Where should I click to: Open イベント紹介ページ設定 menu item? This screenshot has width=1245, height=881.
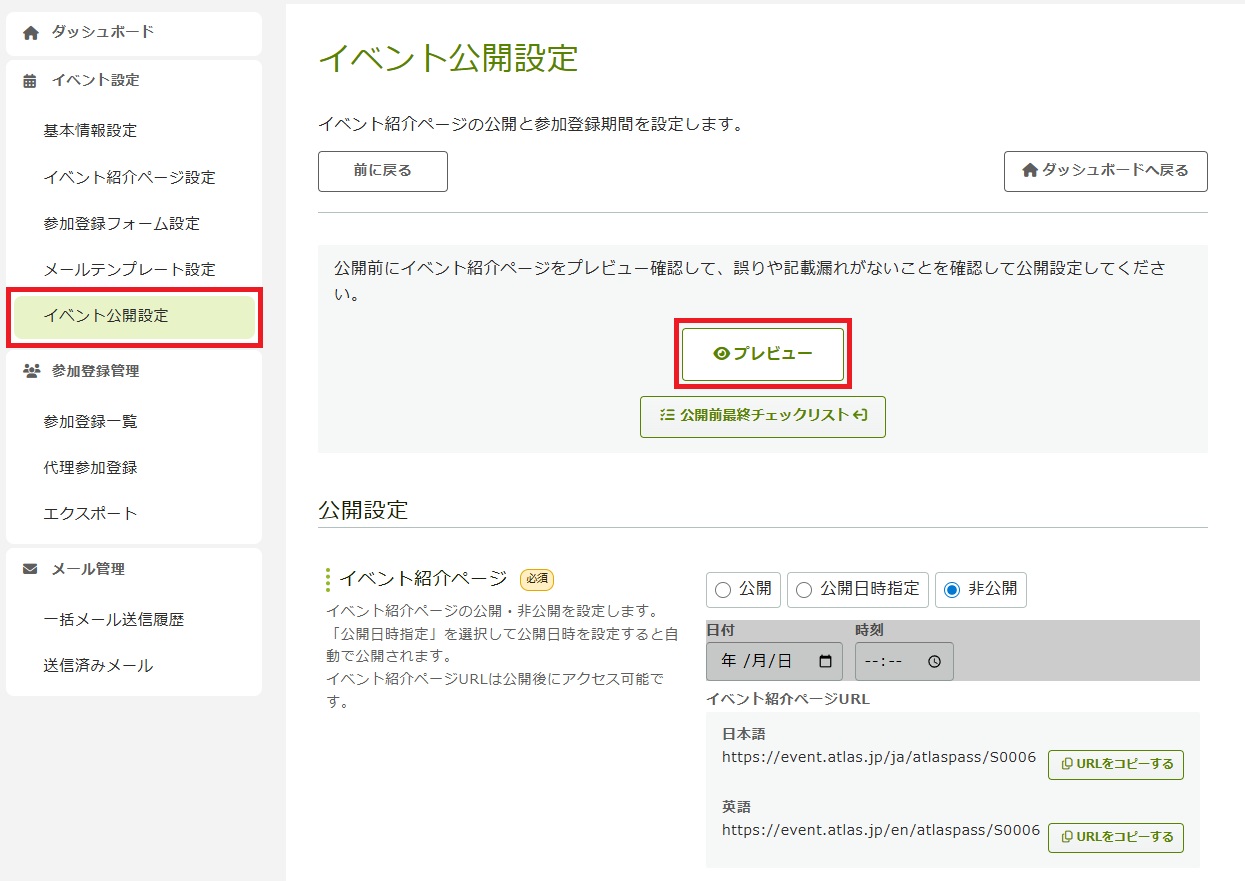point(129,178)
